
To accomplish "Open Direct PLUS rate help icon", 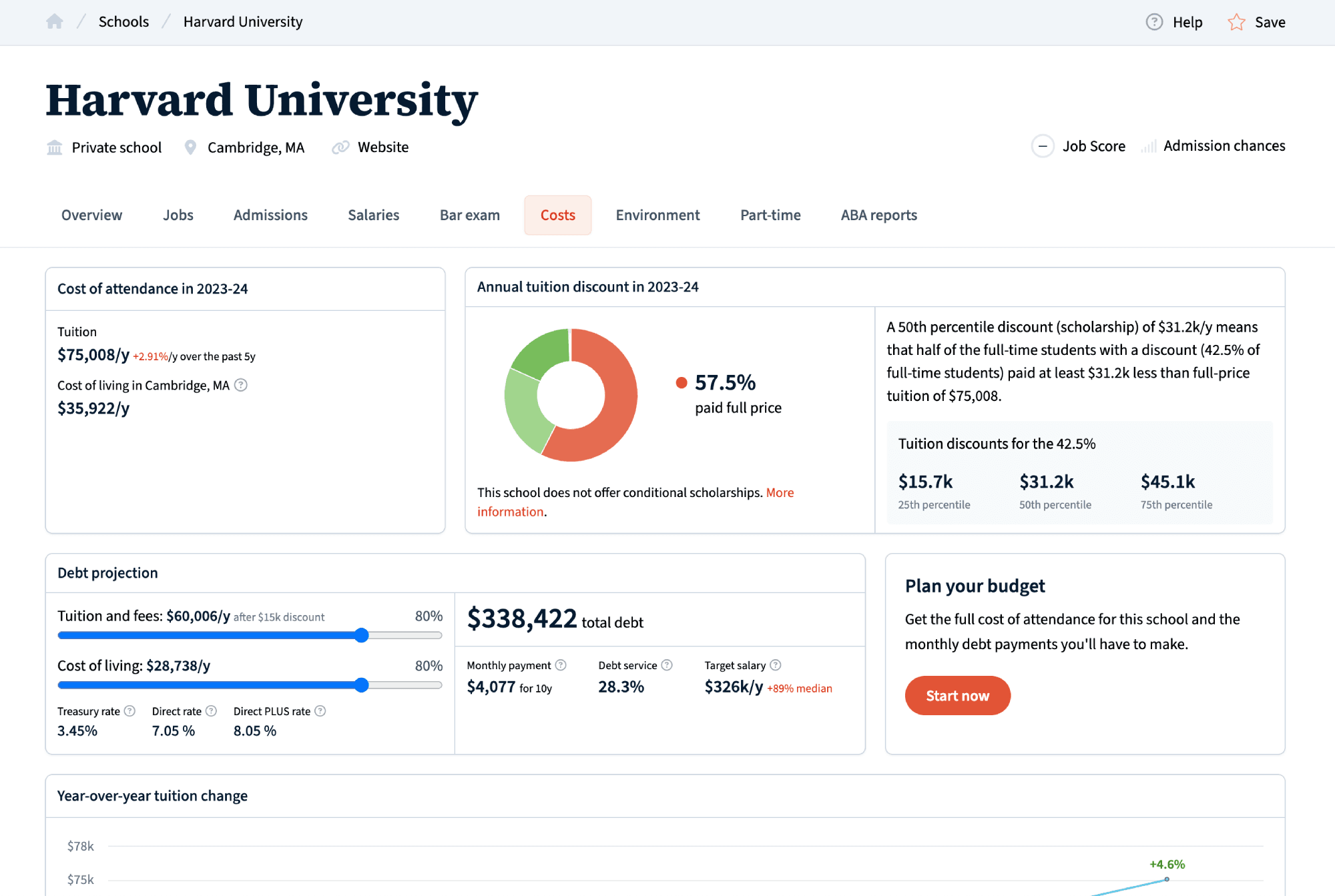I will 320,711.
